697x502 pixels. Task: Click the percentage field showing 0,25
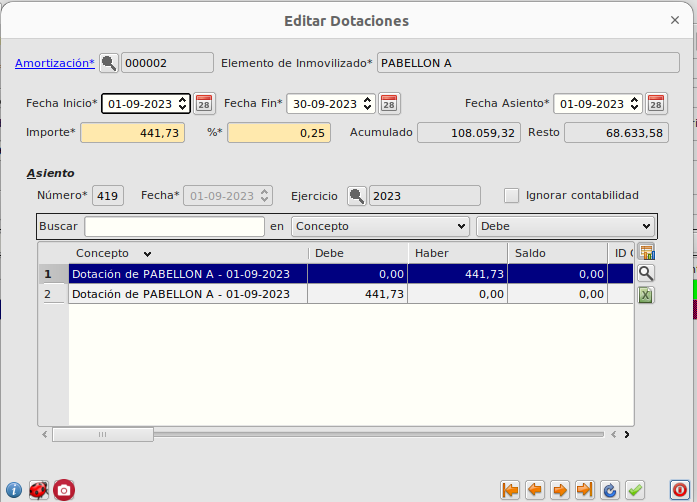[x=279, y=133]
